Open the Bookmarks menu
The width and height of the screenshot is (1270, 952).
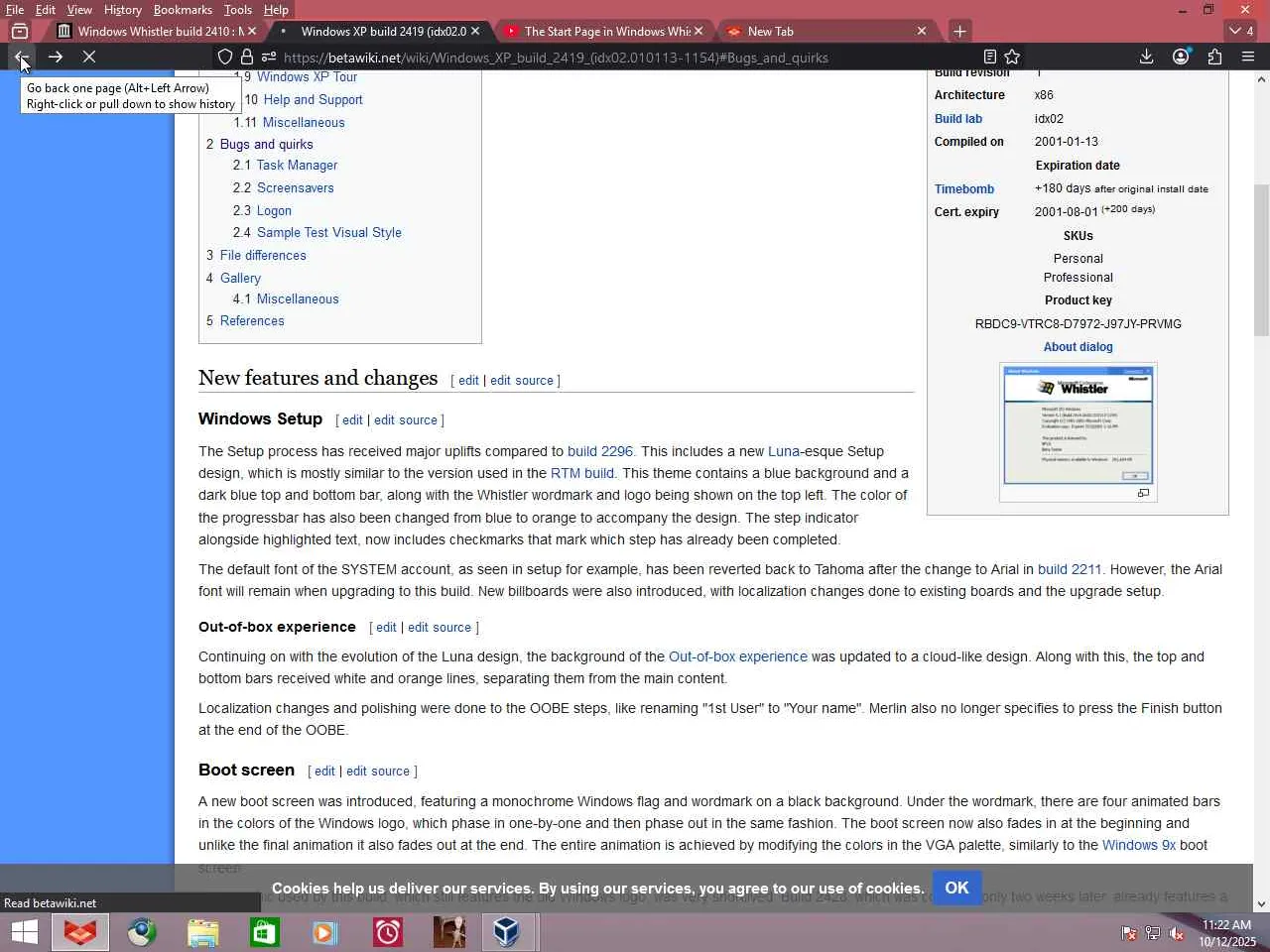pos(183,10)
